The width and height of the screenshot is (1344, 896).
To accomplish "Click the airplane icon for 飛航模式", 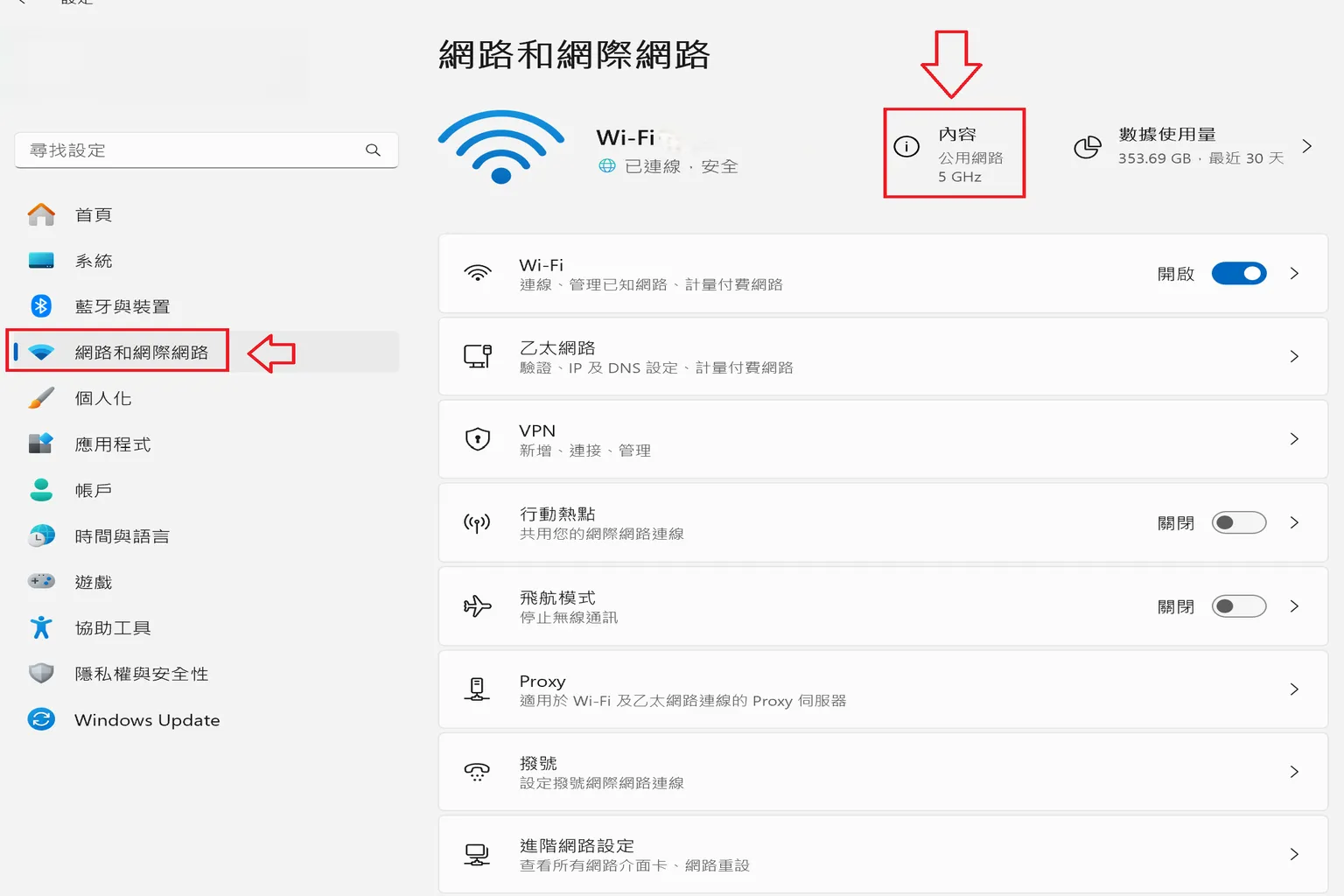I will [478, 605].
